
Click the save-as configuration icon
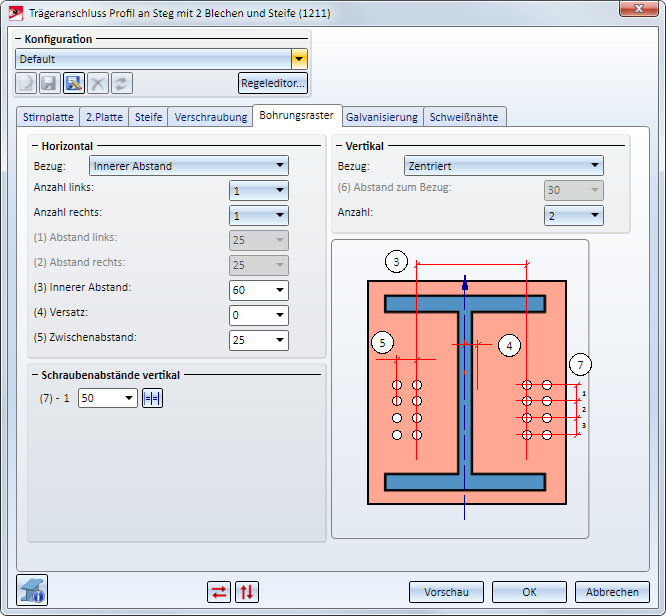point(73,83)
